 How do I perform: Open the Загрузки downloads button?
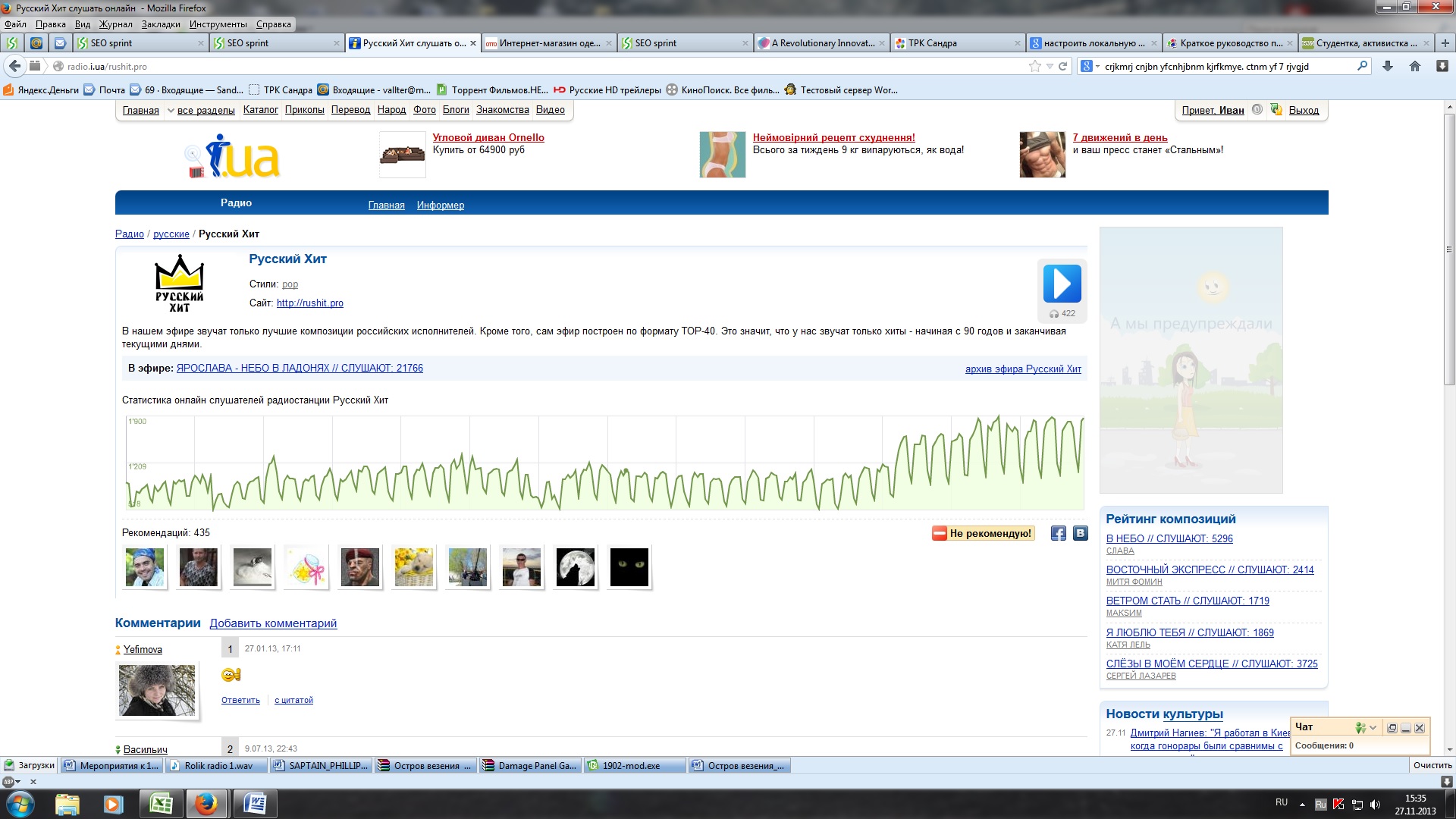coord(30,765)
